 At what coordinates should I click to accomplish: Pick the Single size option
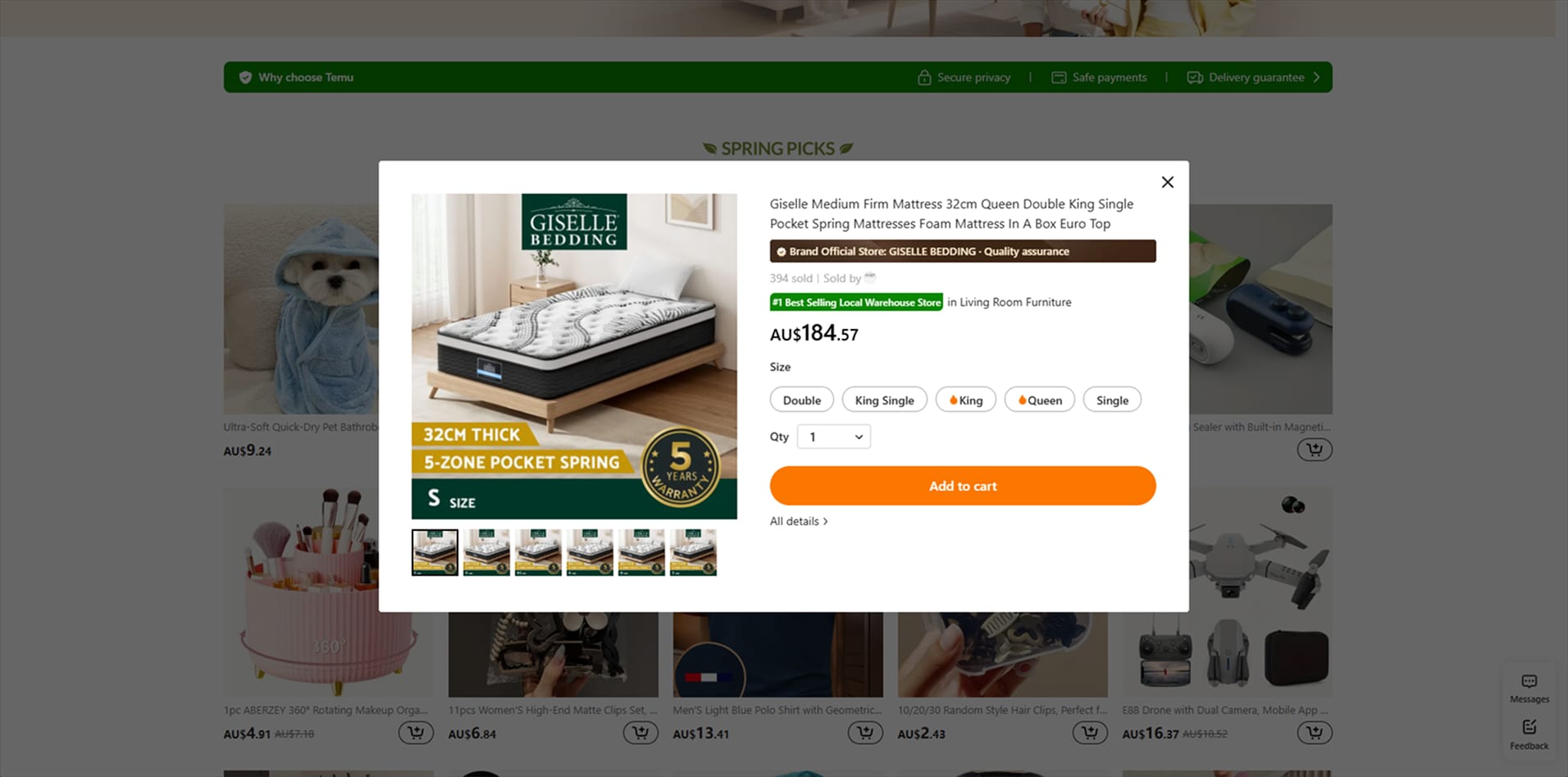coord(1112,400)
